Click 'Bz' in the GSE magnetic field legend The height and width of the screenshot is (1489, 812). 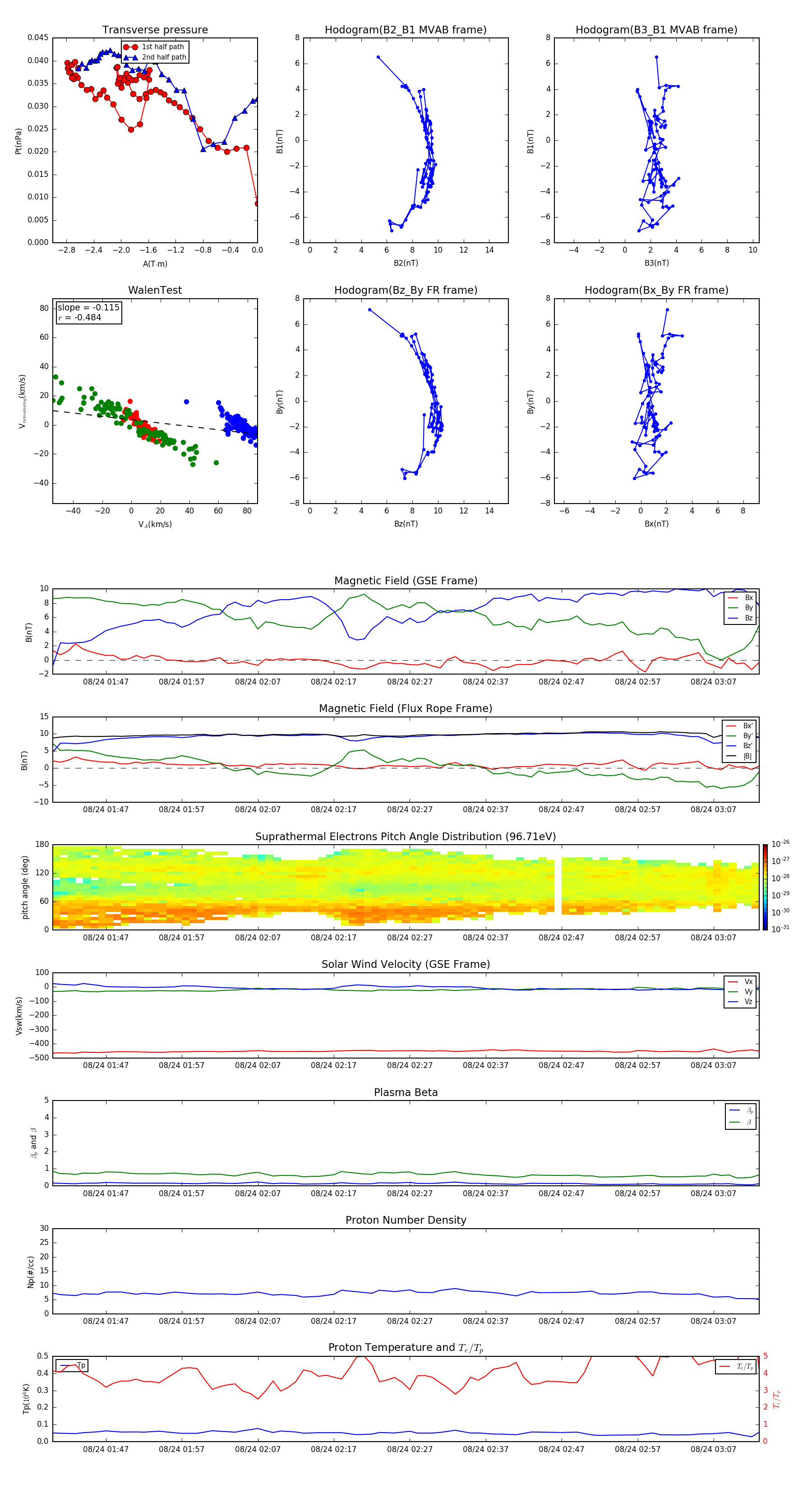748,618
